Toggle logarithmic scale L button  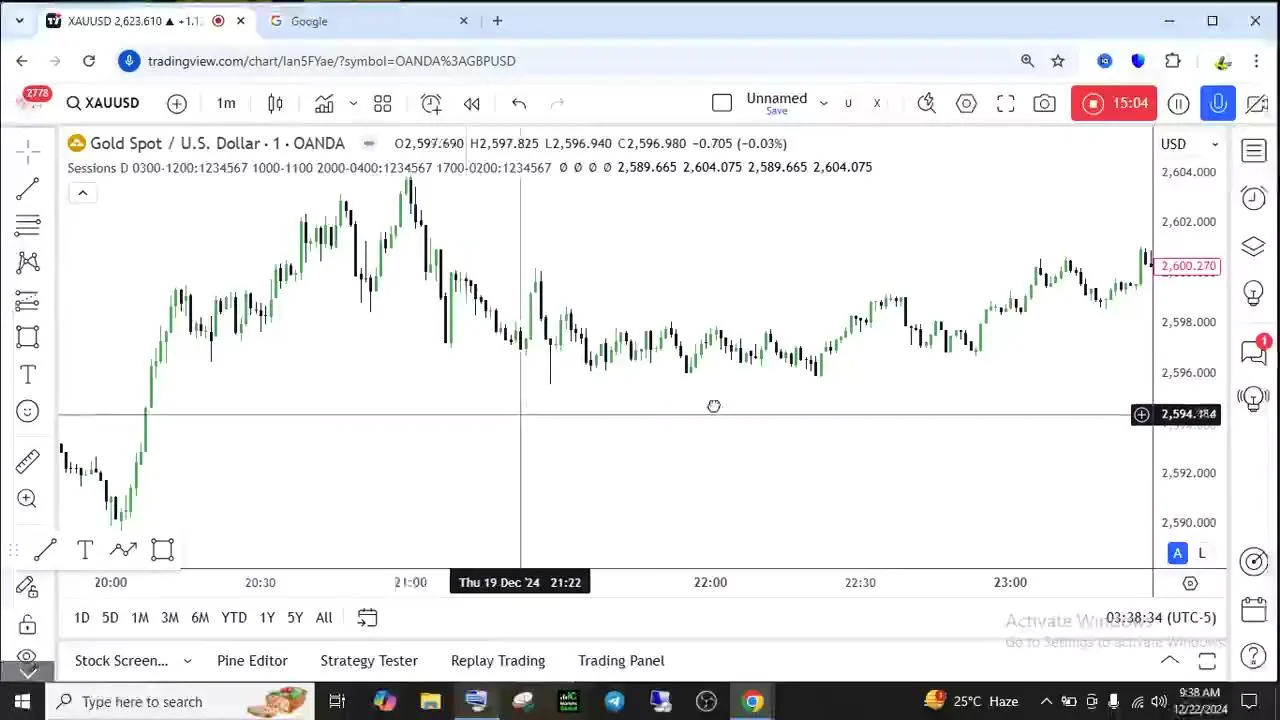1202,553
